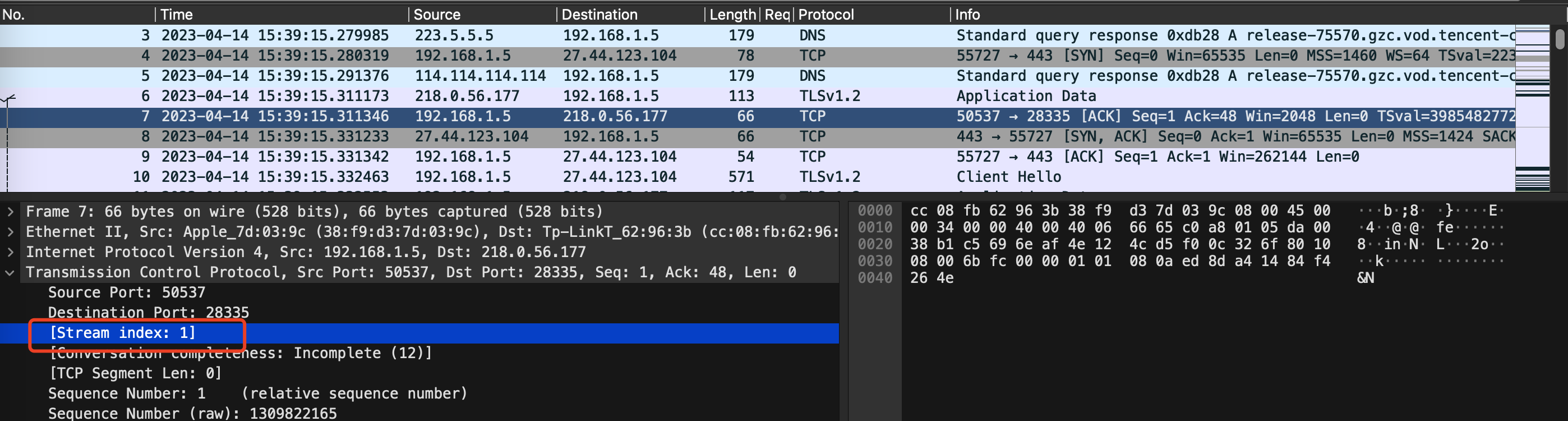Click the packet minimap intelligent scrollbar
1568x421 pixels.
pos(1532,108)
